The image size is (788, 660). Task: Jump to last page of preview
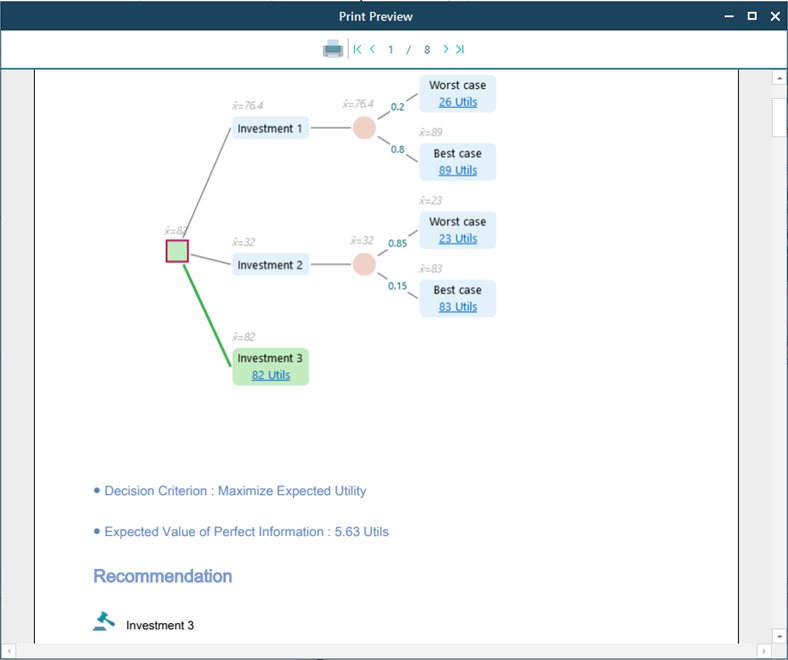(459, 49)
